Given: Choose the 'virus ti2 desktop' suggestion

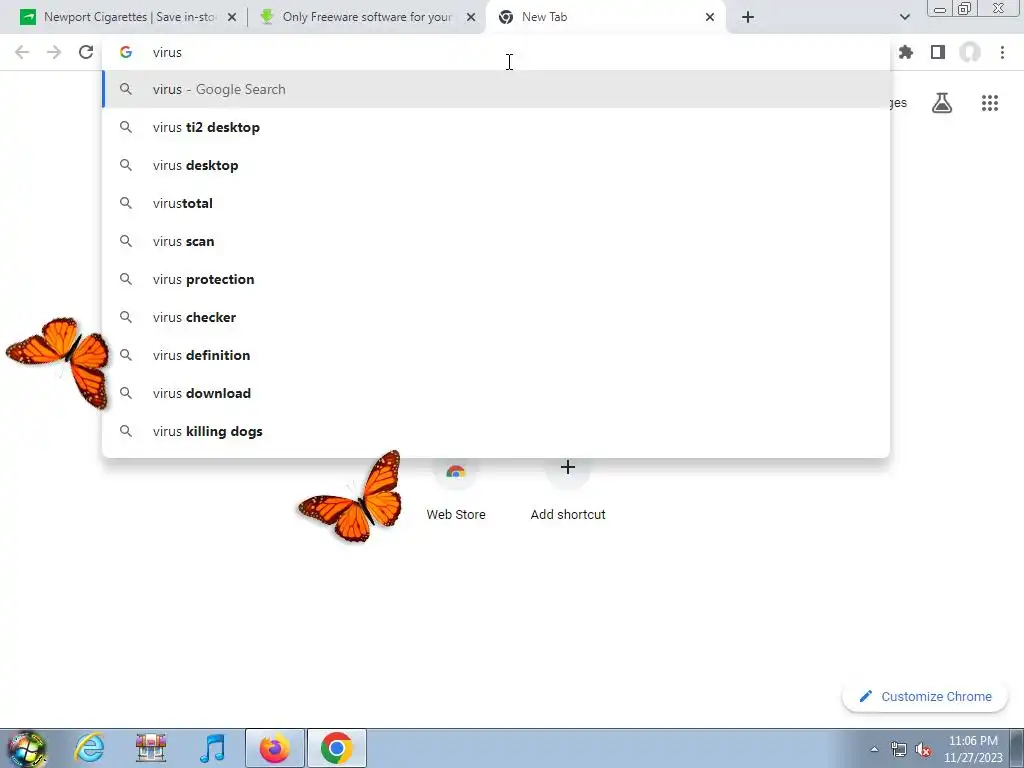Looking at the screenshot, I should 496,127.
